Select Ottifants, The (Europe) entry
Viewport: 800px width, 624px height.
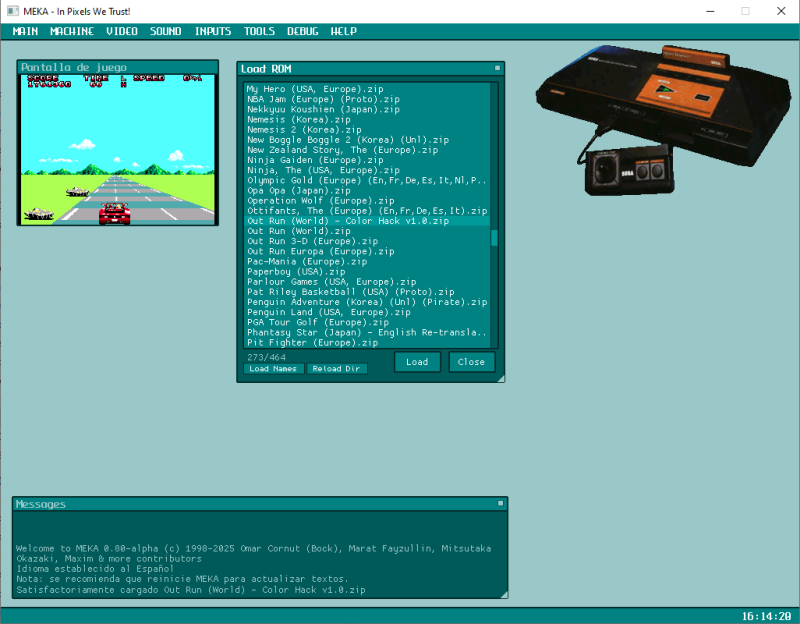click(x=367, y=211)
